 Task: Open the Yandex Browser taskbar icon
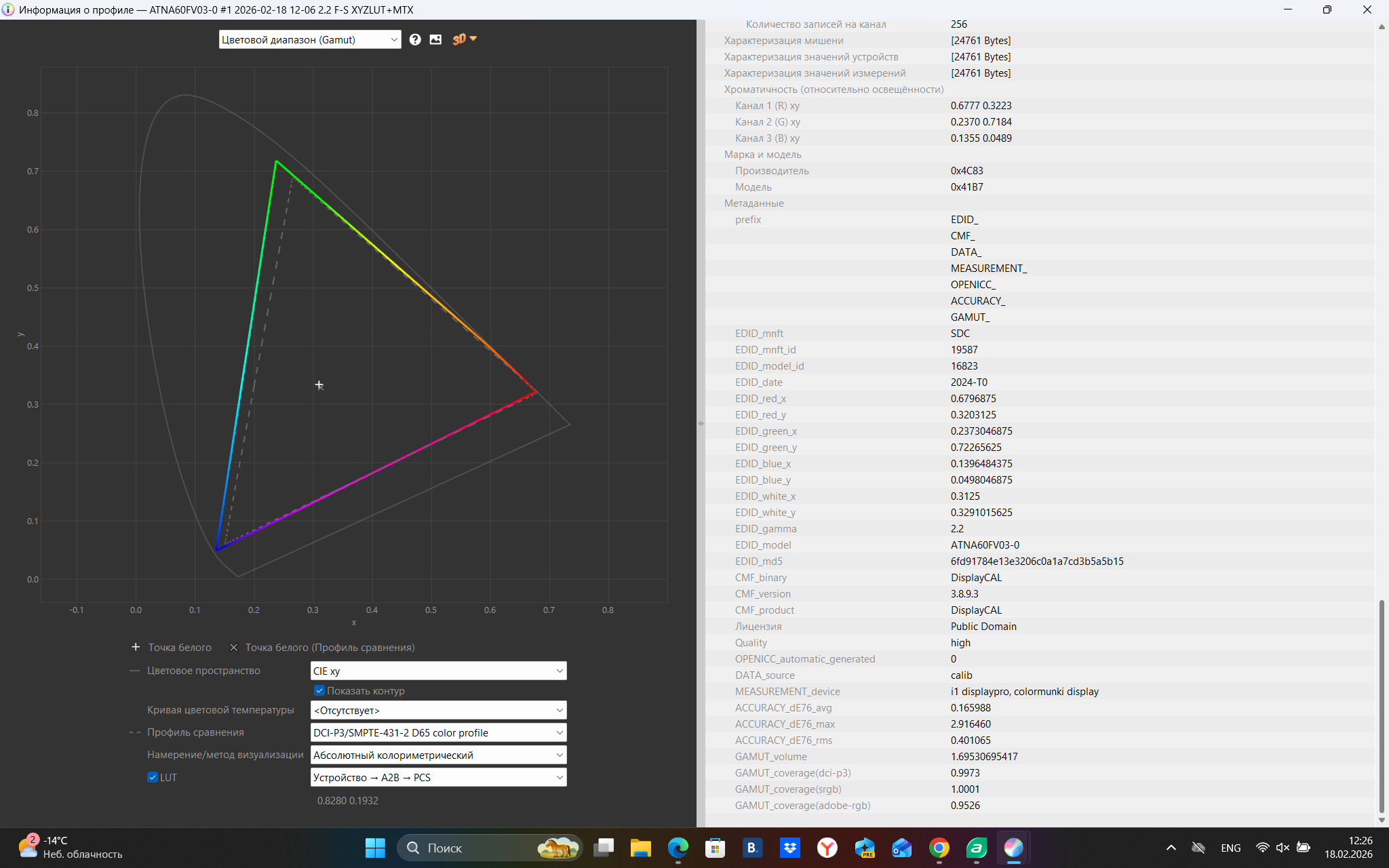point(827,848)
